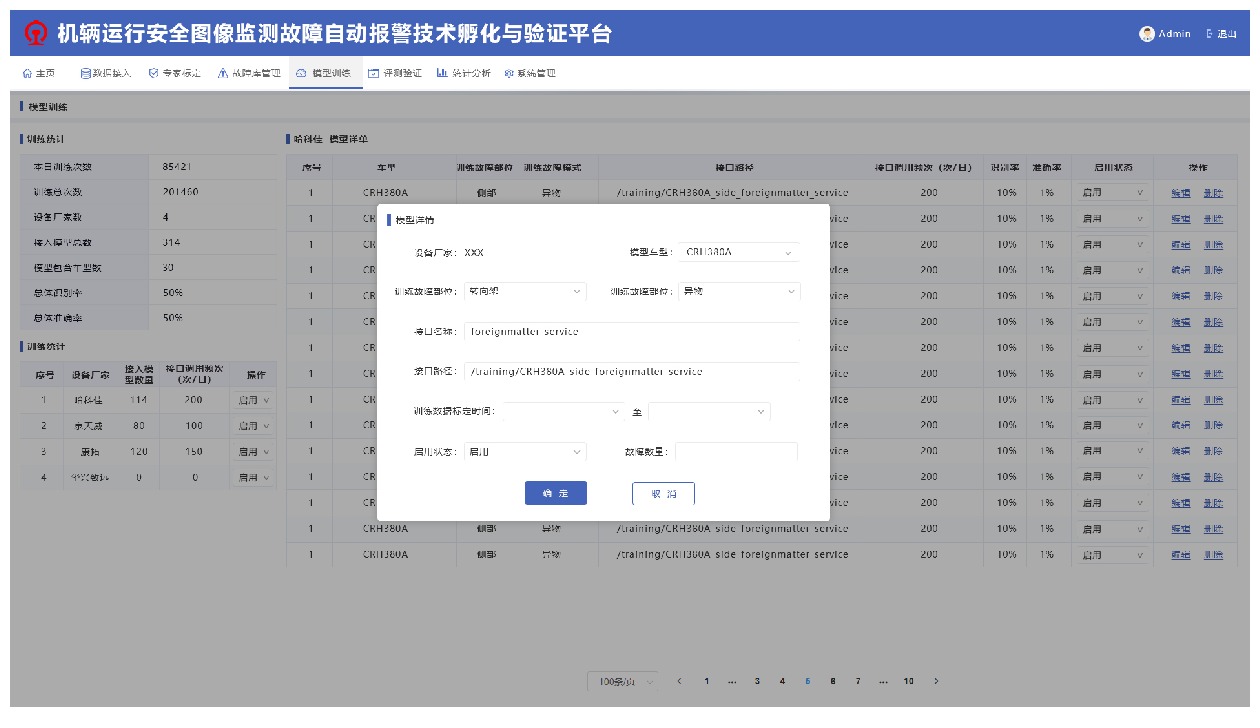1260x728 pixels.
Task: Open the 启用状态 dropdown in dialog
Action: 525,452
